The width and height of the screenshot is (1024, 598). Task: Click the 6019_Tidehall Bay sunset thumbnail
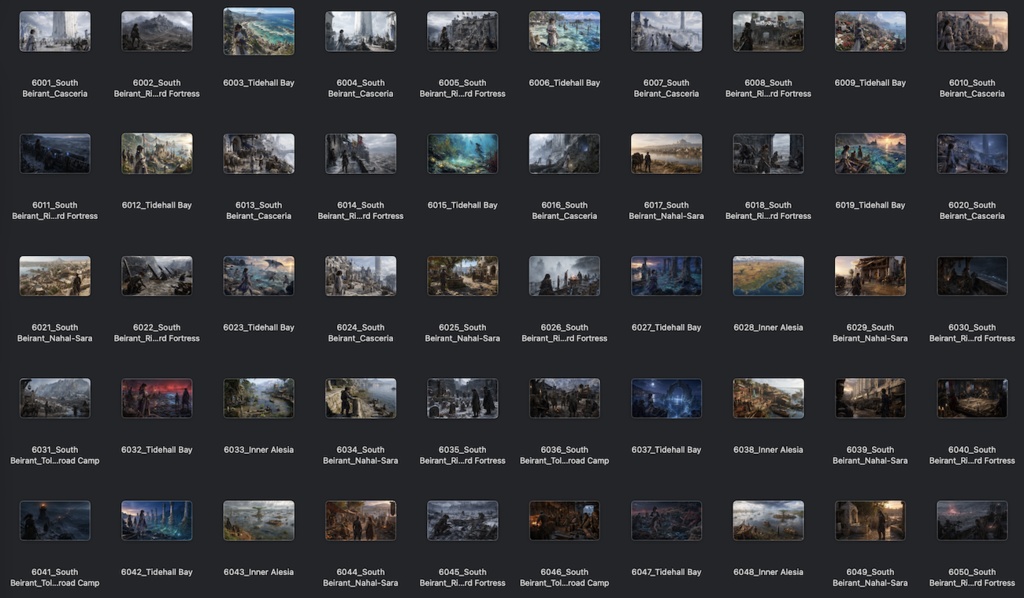pyautogui.click(x=870, y=153)
